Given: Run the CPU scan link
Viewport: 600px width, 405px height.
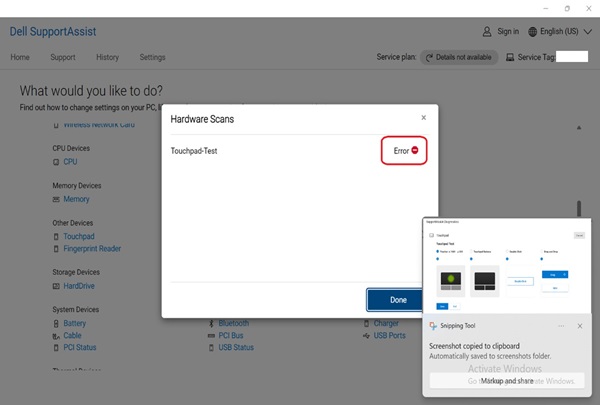Looking at the screenshot, I should pyautogui.click(x=70, y=162).
